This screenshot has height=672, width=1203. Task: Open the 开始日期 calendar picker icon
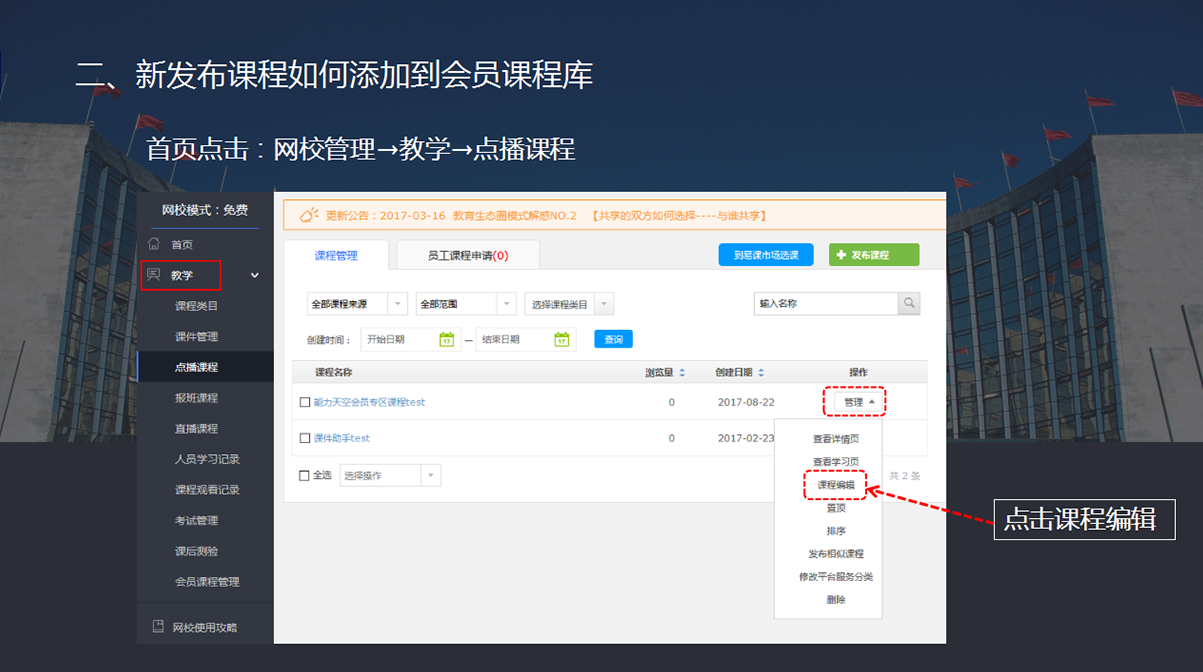point(447,339)
